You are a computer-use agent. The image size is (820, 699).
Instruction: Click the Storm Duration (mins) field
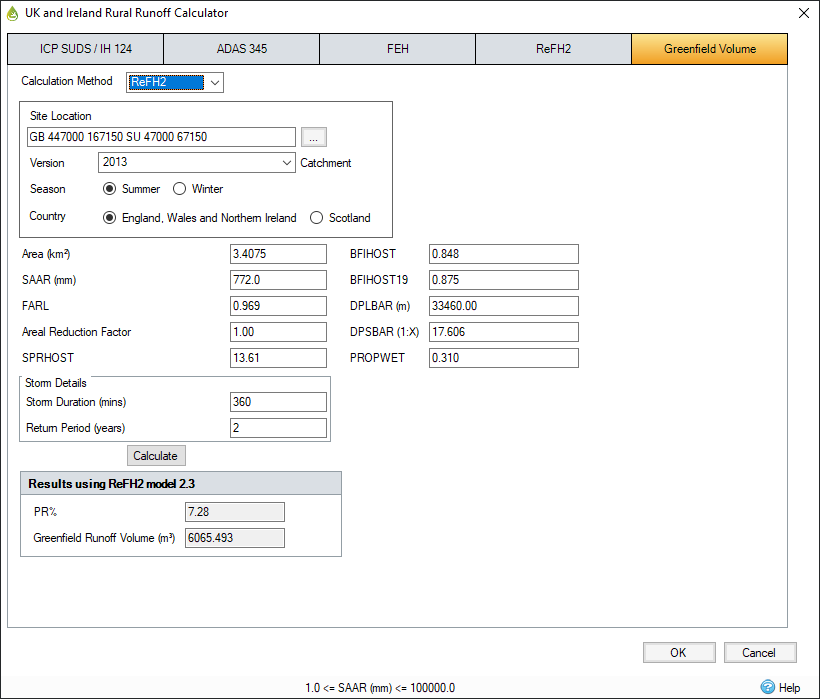click(x=278, y=402)
